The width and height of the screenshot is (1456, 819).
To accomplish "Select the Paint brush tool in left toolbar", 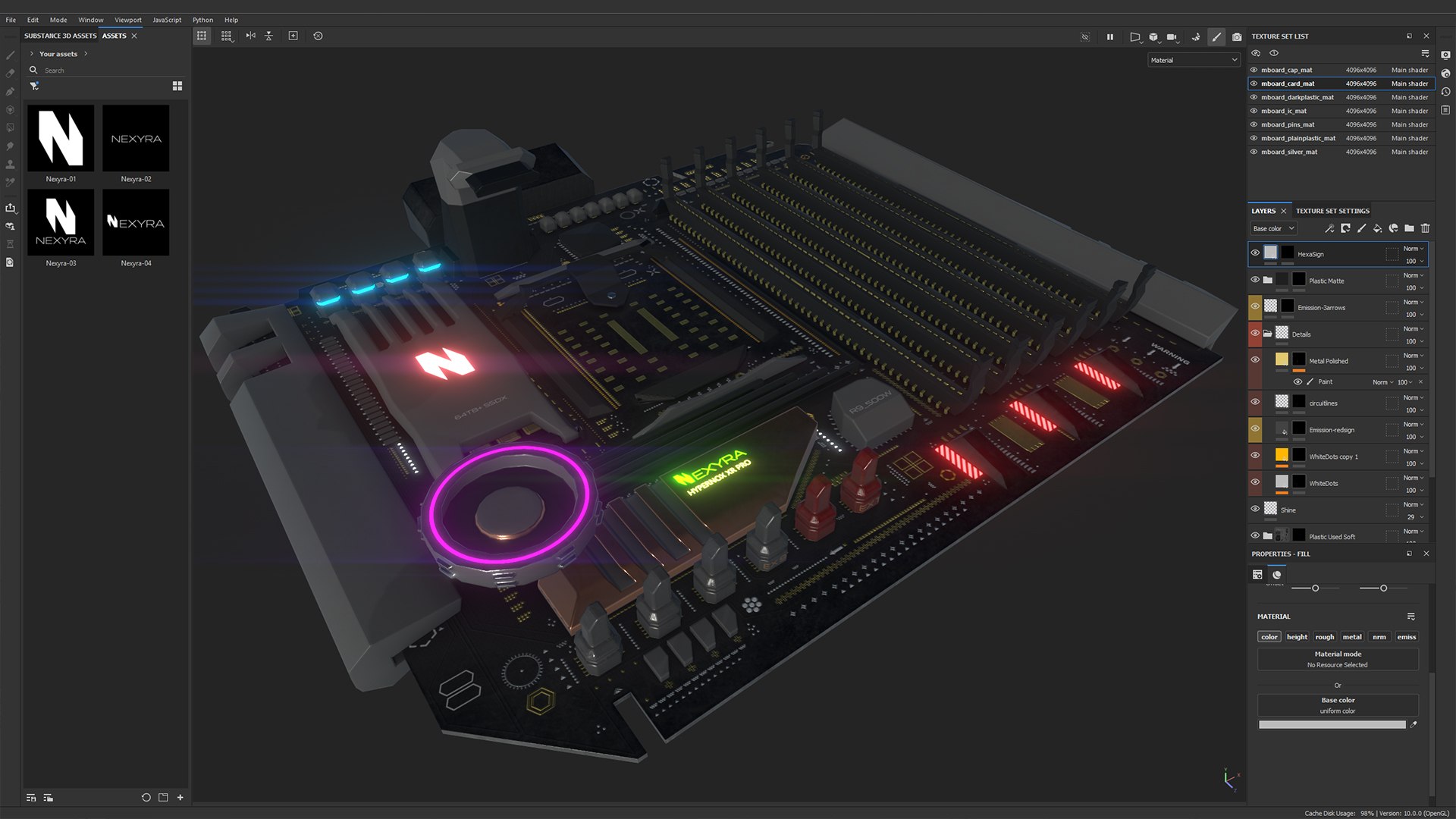I will [x=10, y=55].
